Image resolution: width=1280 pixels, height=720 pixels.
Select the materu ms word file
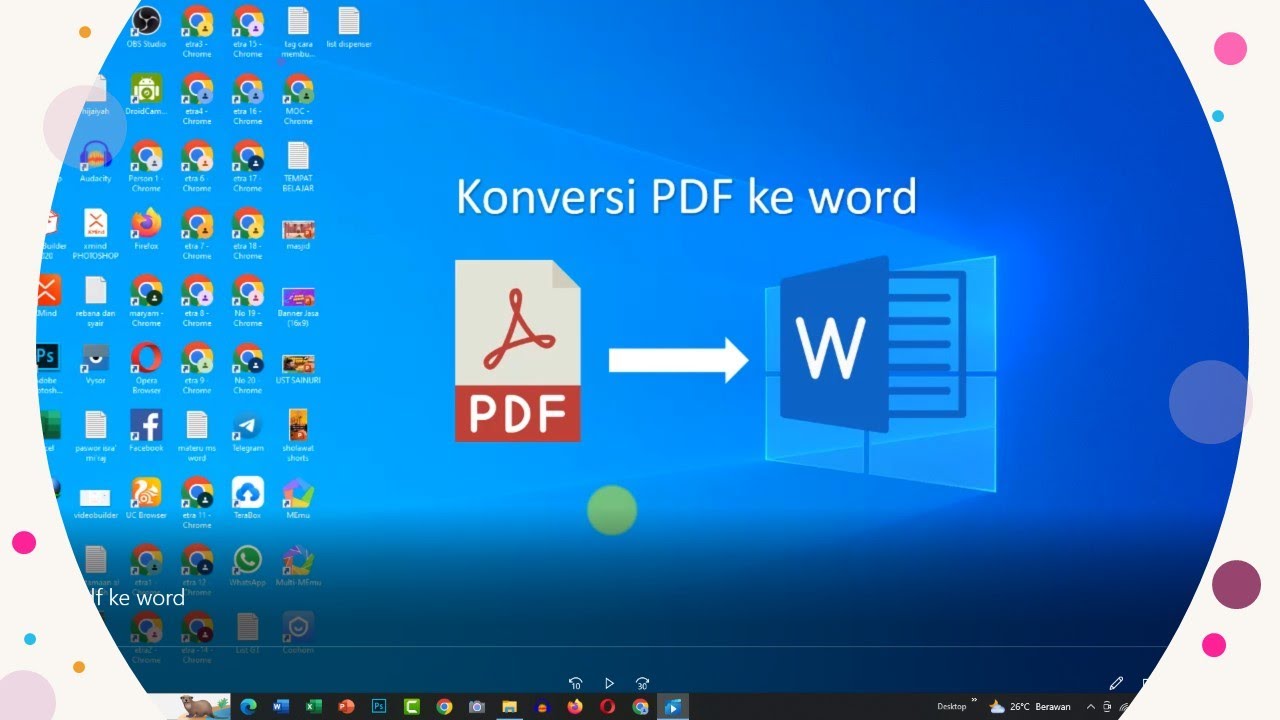tap(197, 435)
